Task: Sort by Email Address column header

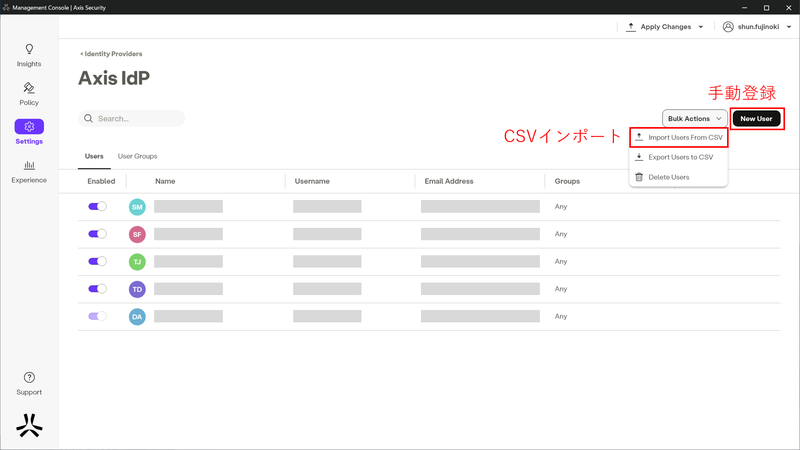Action: point(449,181)
